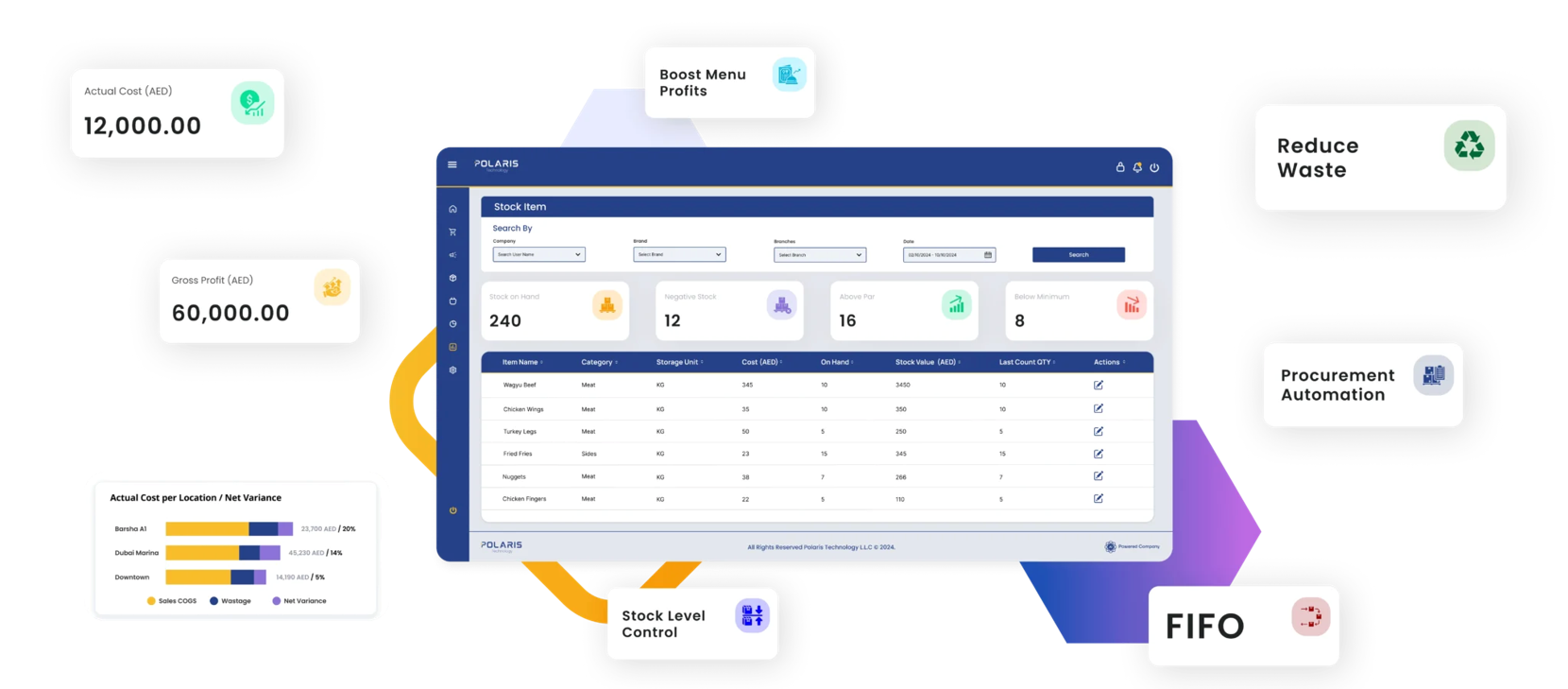Viewport: 1568px width, 689px height.
Task: Click the Negative Stock summary card
Action: 729,310
